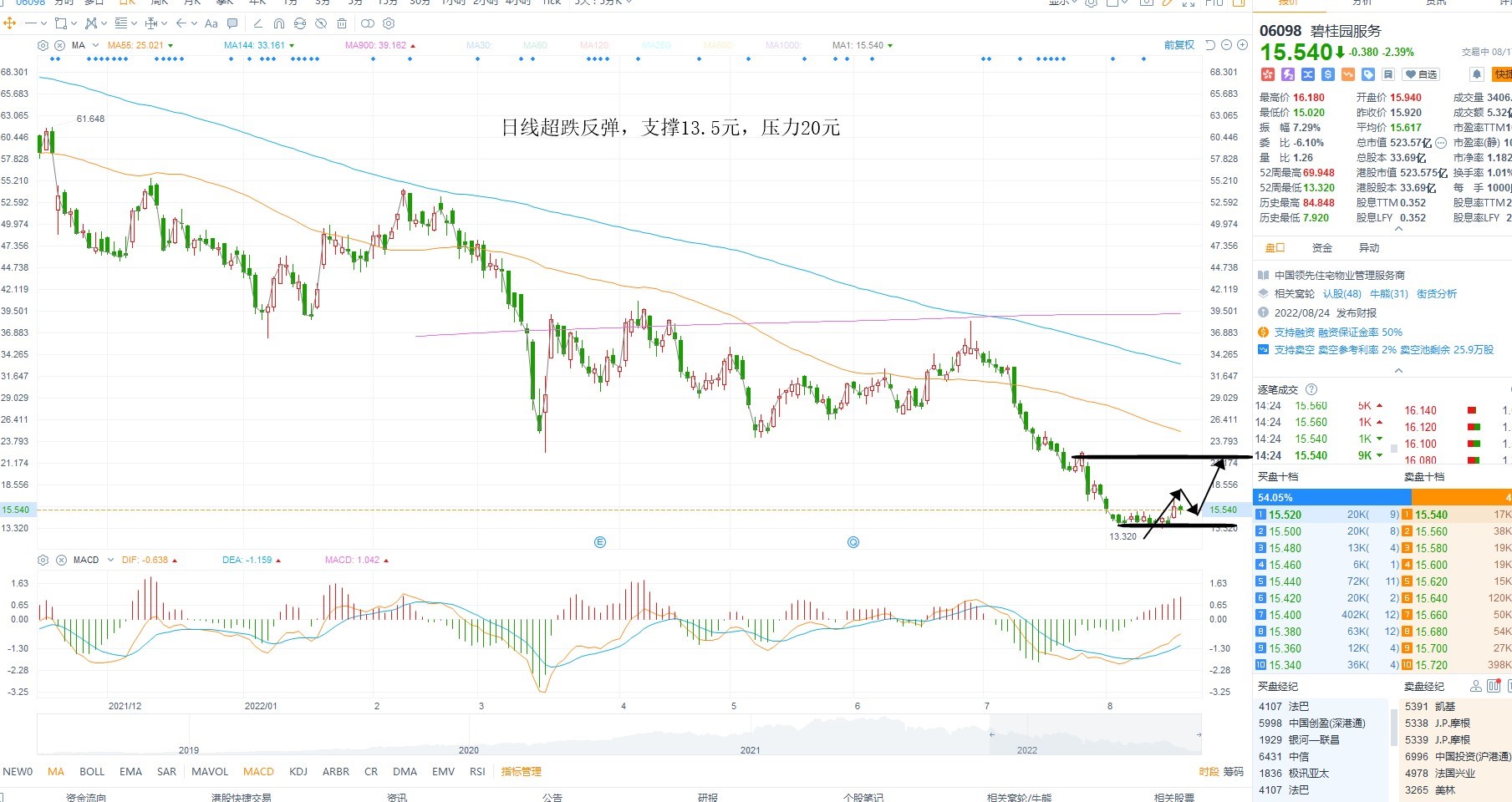
Task: Add stock via 自选 button
Action: point(1420,74)
